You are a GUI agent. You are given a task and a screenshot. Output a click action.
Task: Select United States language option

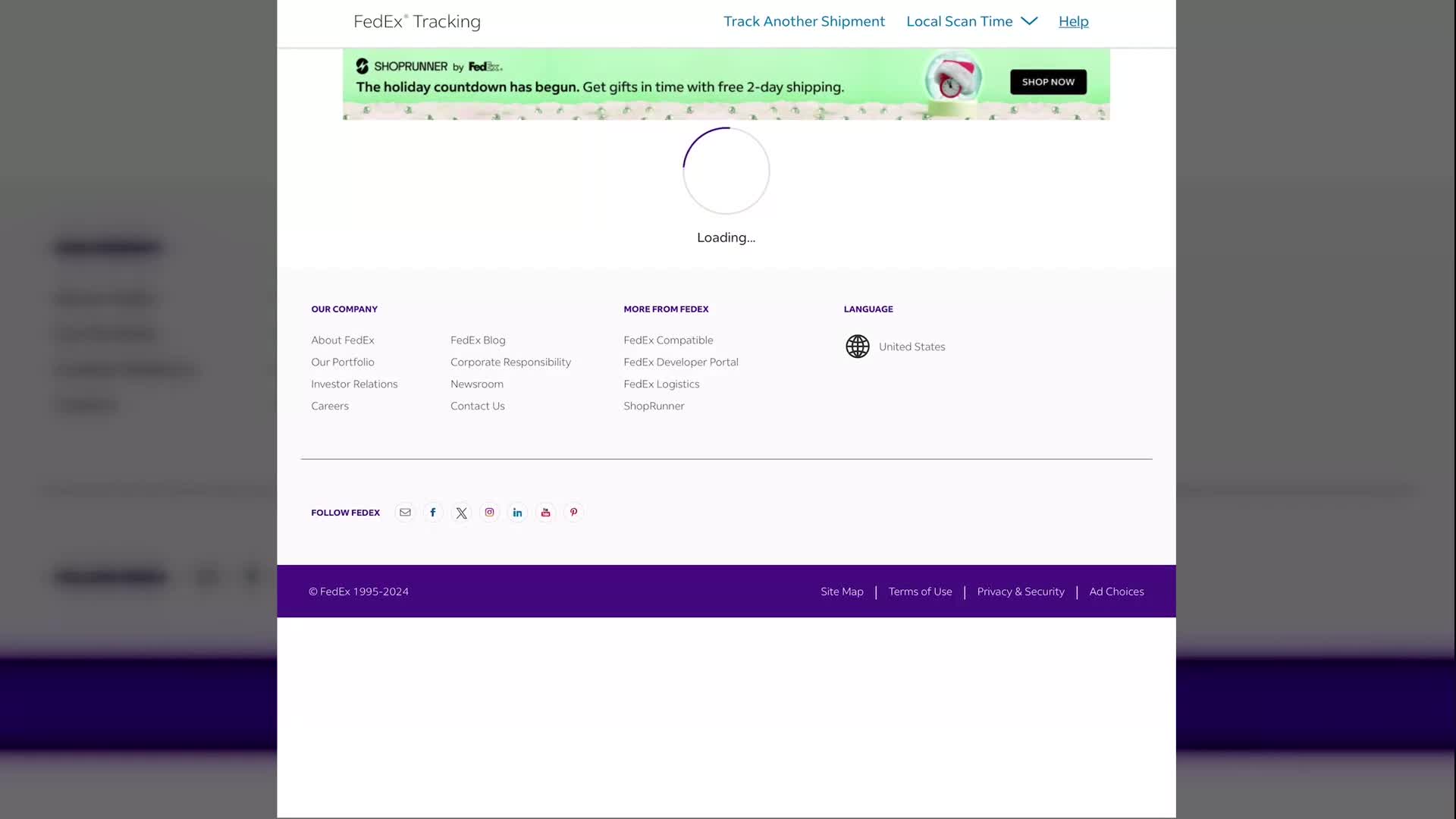coord(912,347)
